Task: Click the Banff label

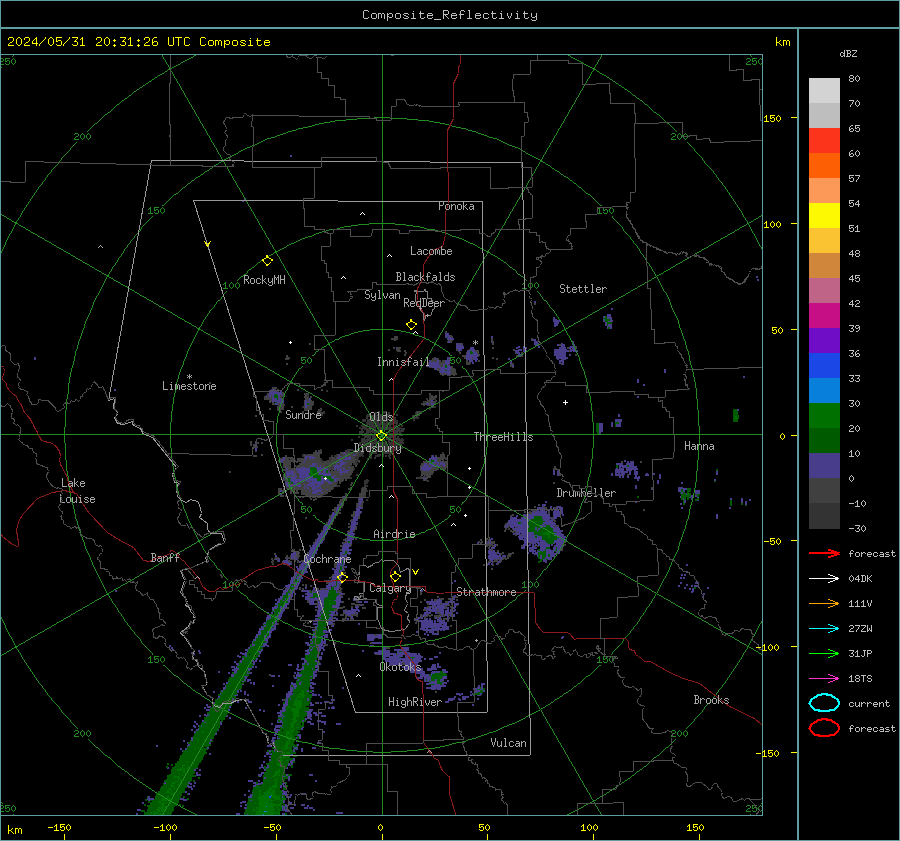Action: coord(165,558)
